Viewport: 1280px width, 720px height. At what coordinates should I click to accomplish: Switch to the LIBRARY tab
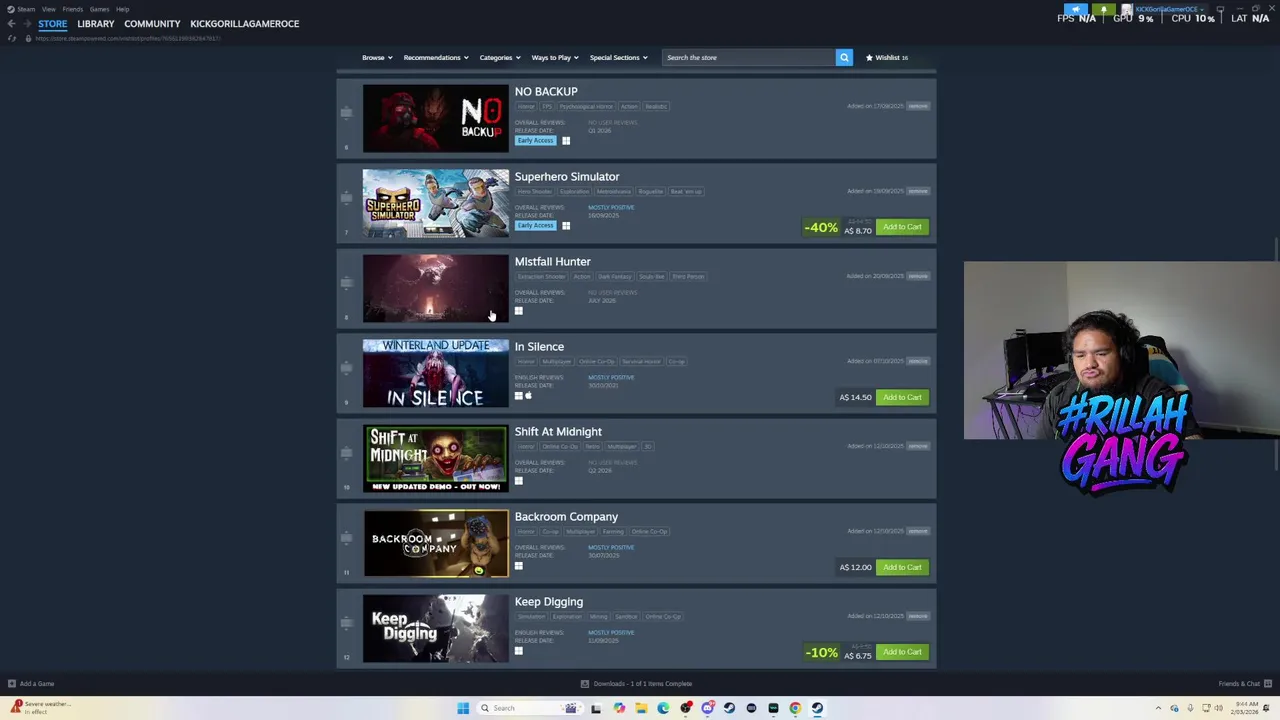click(96, 23)
